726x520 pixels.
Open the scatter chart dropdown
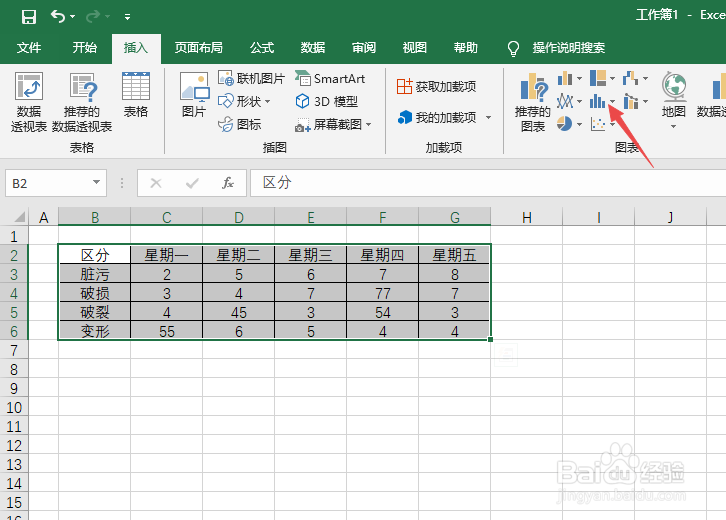tap(613, 124)
